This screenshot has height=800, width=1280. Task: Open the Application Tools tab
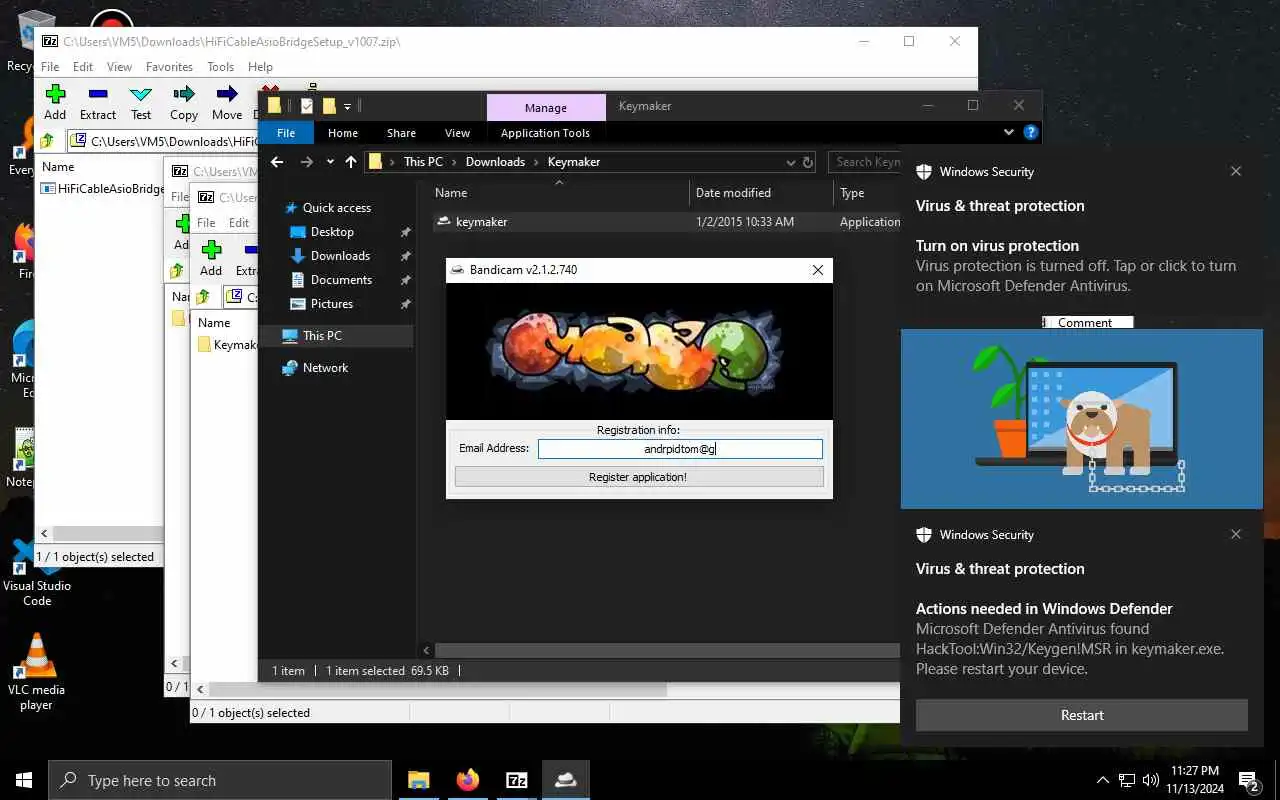click(545, 133)
